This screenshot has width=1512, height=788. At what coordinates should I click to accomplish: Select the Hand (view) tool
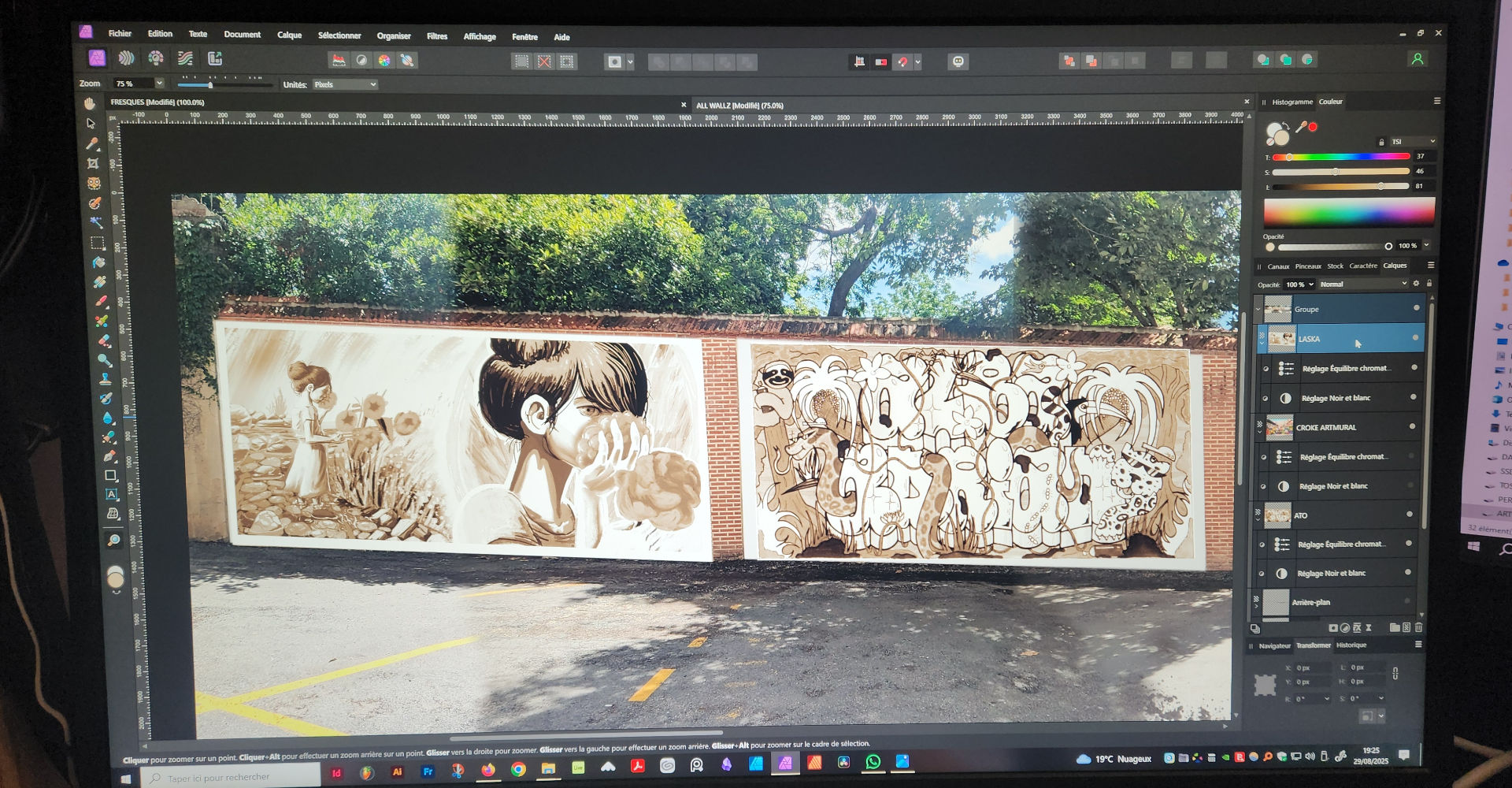90,104
